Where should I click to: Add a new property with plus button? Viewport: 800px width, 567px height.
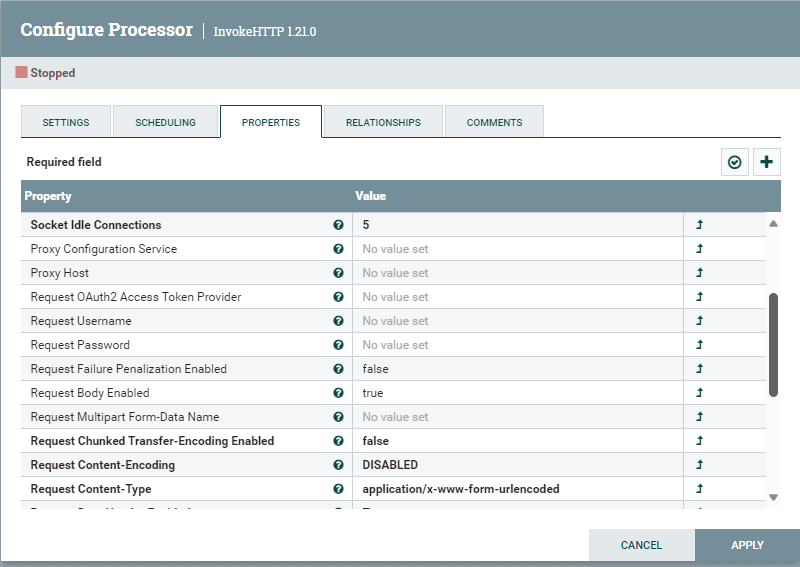766,162
